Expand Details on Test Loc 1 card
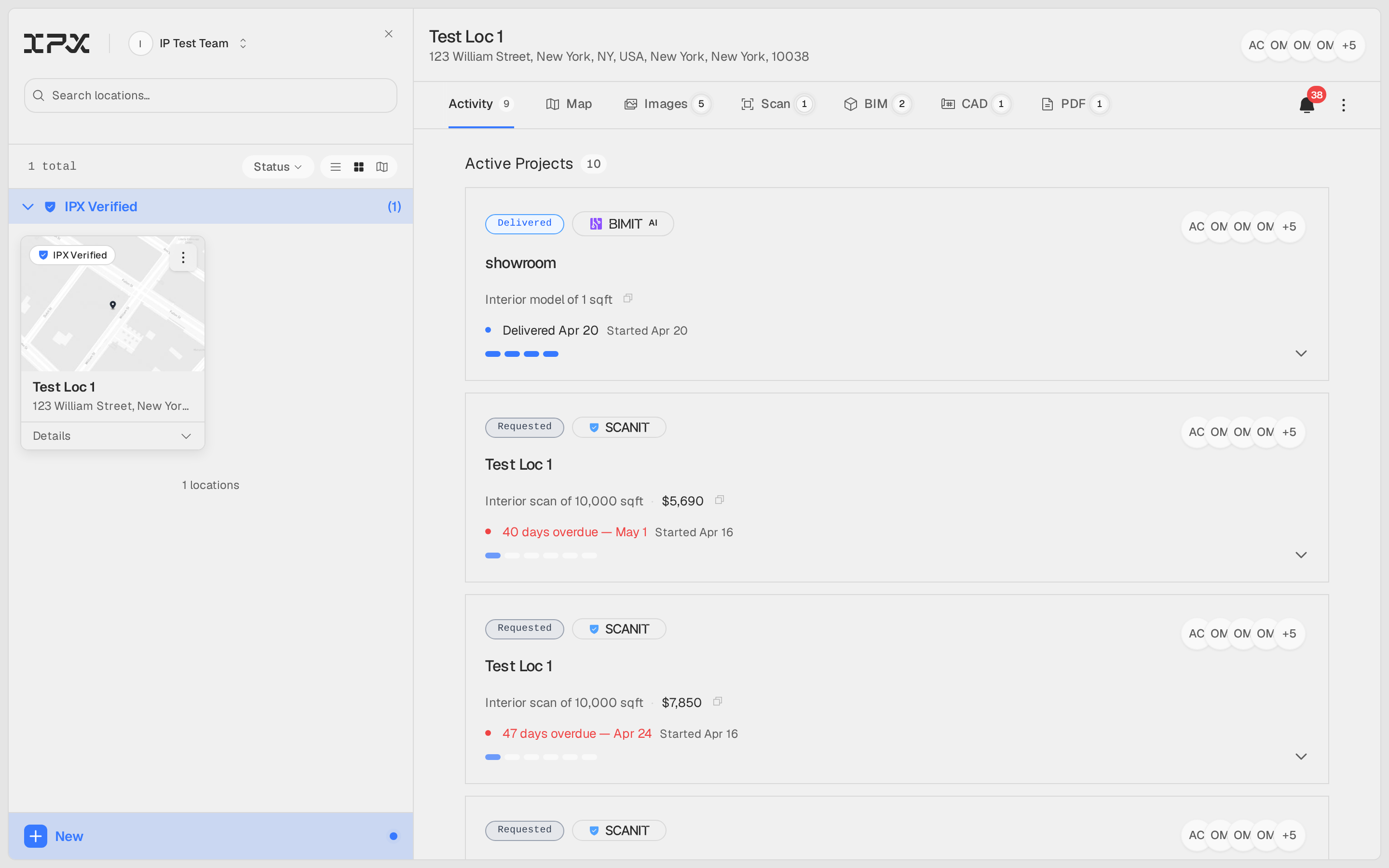The width and height of the screenshot is (1389, 868). 112,436
